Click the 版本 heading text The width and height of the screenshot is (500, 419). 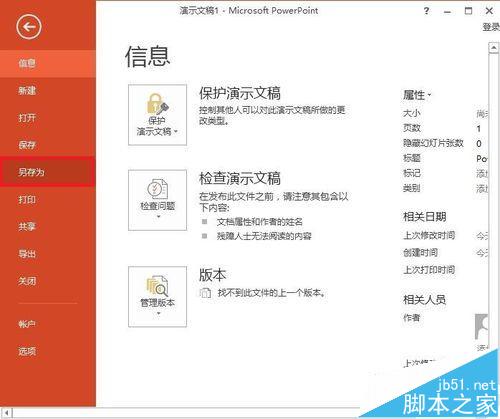click(x=212, y=275)
